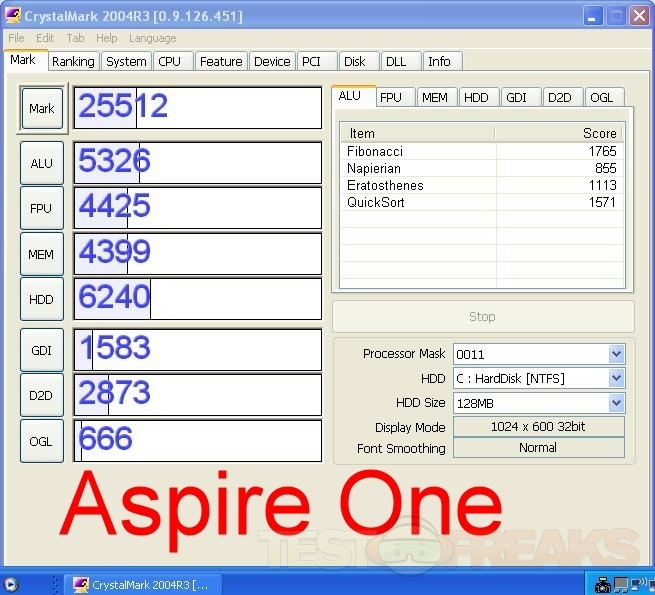Switch to the System tab
Viewport: 655px width, 595px height.
[x=126, y=61]
